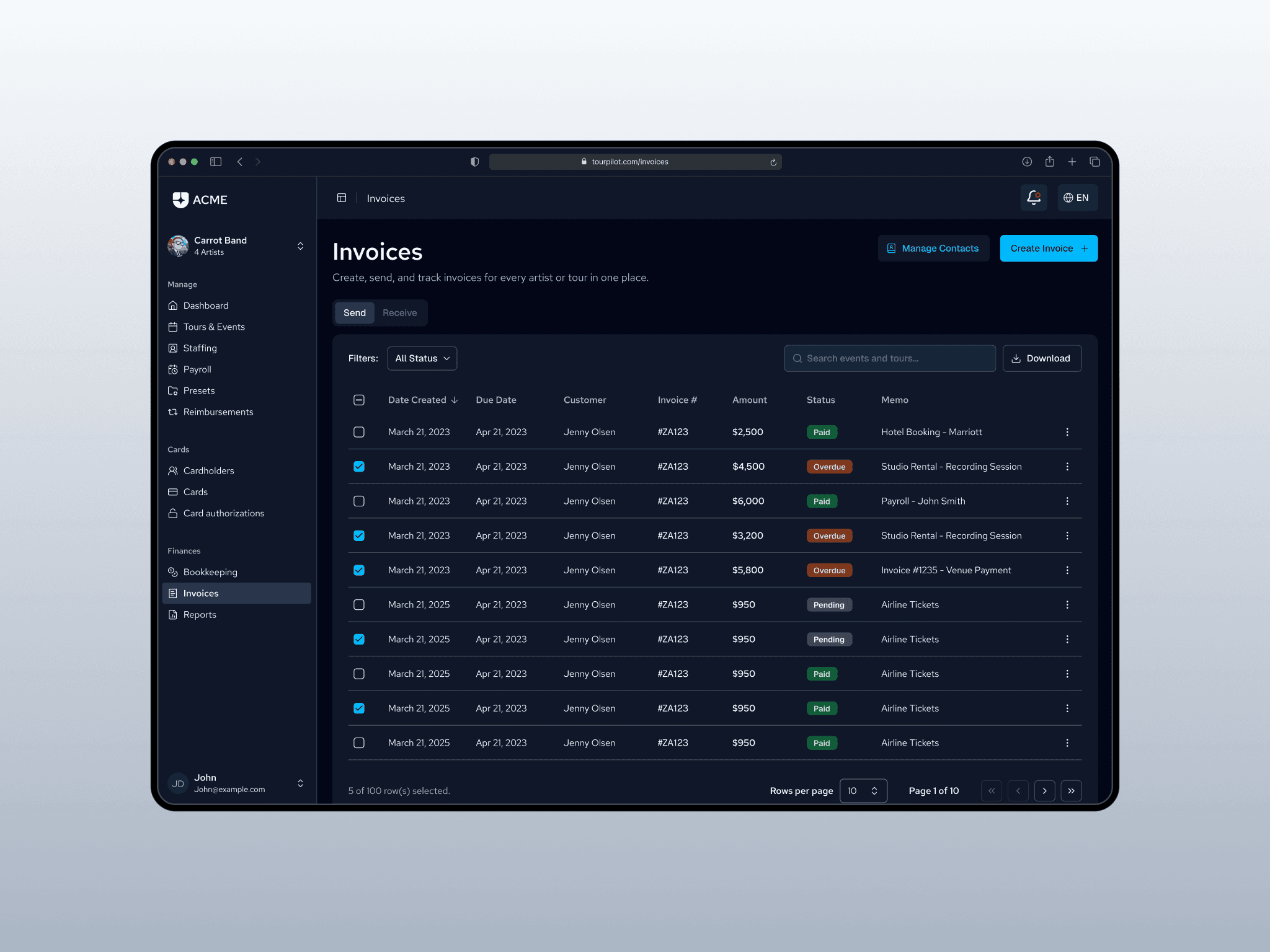
Task: Jump to last page double-arrow
Action: click(1071, 791)
